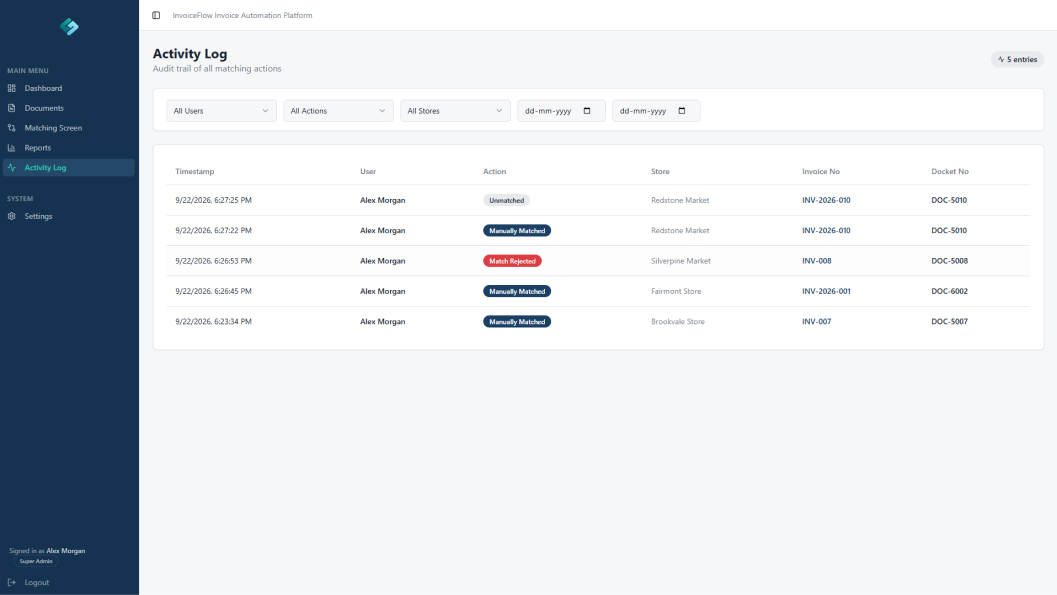
Task: Click the Dashboard grid icon
Action: (11, 88)
